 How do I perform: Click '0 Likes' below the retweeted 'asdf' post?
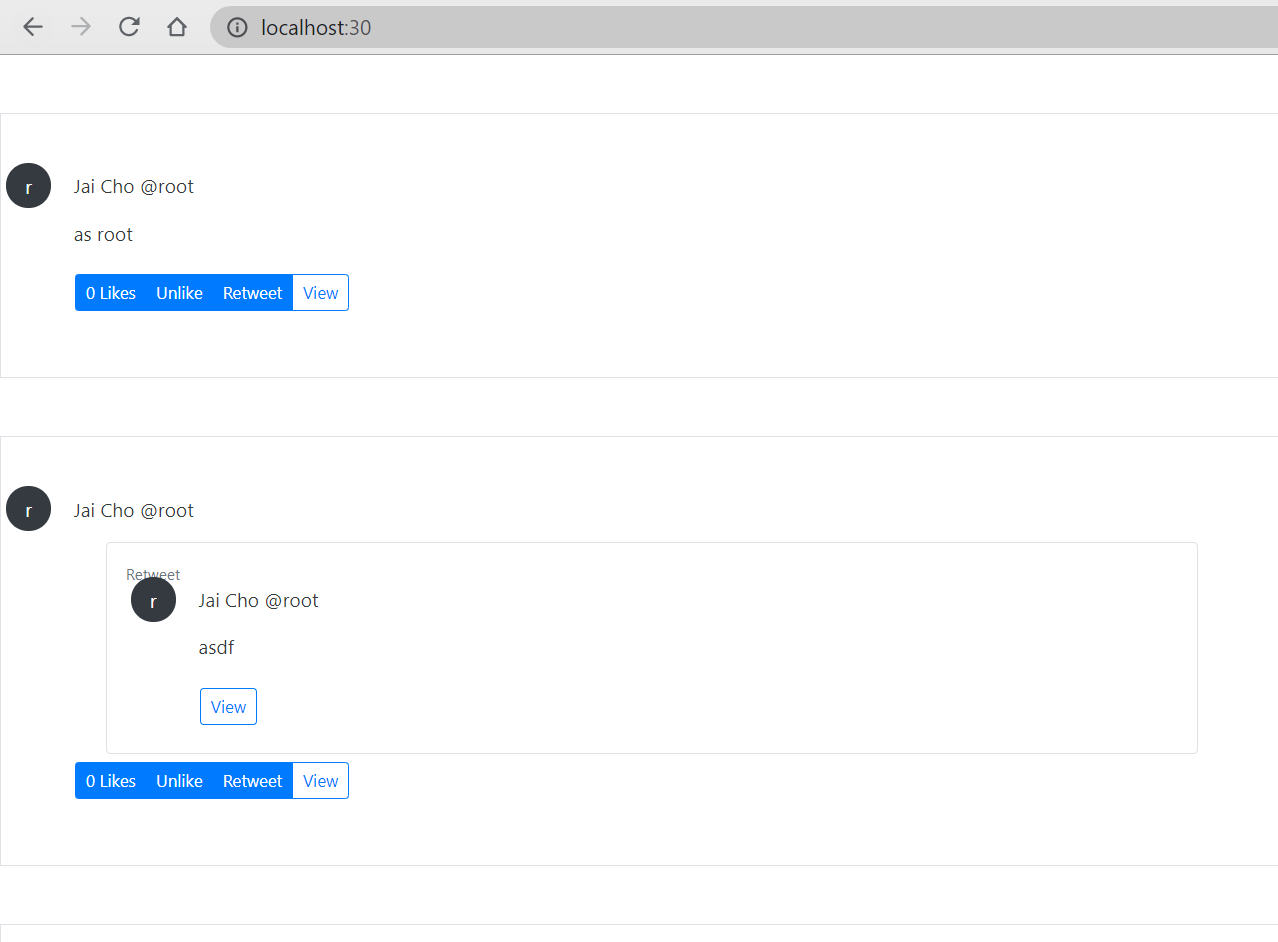pos(111,781)
